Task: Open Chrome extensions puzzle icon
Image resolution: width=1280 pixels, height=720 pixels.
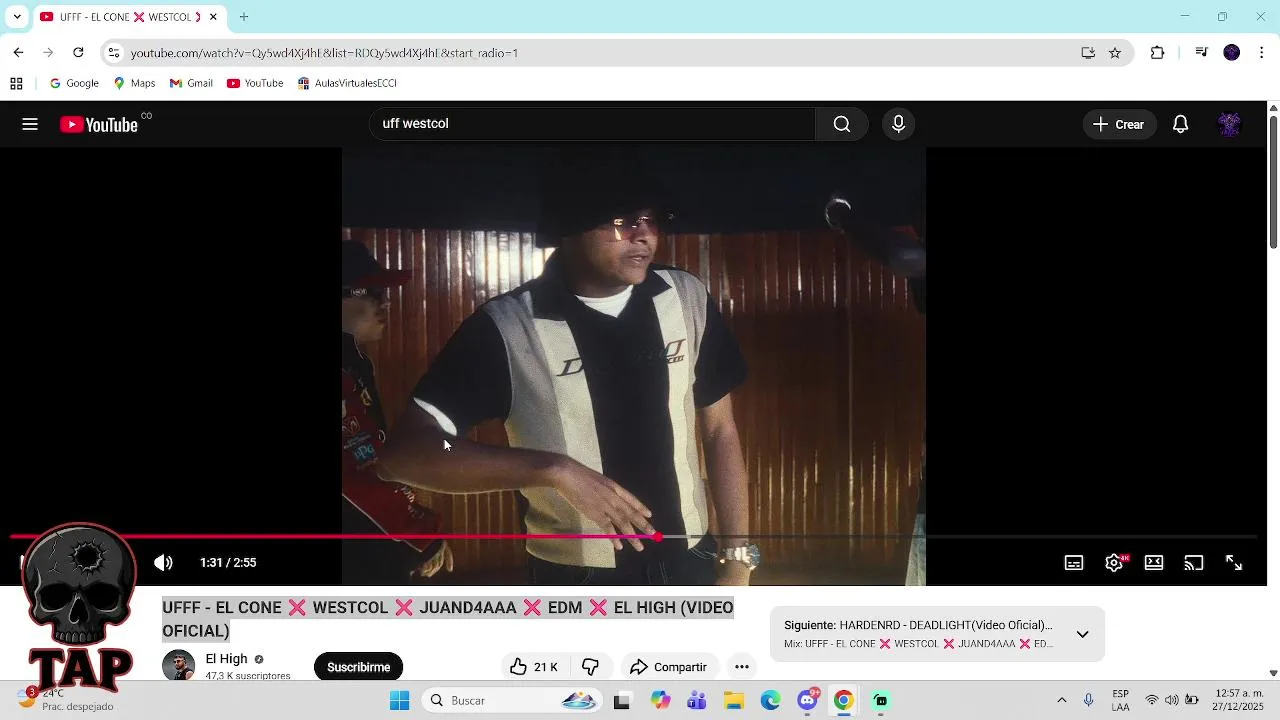Action: pyautogui.click(x=1158, y=53)
